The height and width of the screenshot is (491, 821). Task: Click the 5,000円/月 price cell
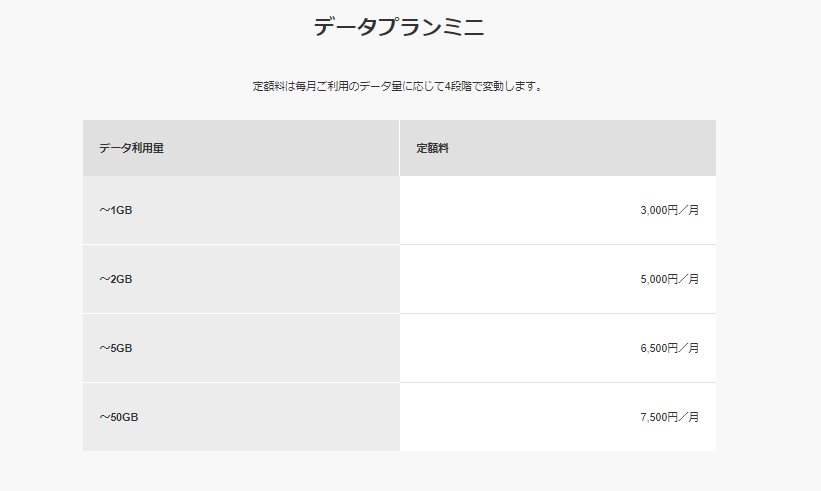[558, 280]
